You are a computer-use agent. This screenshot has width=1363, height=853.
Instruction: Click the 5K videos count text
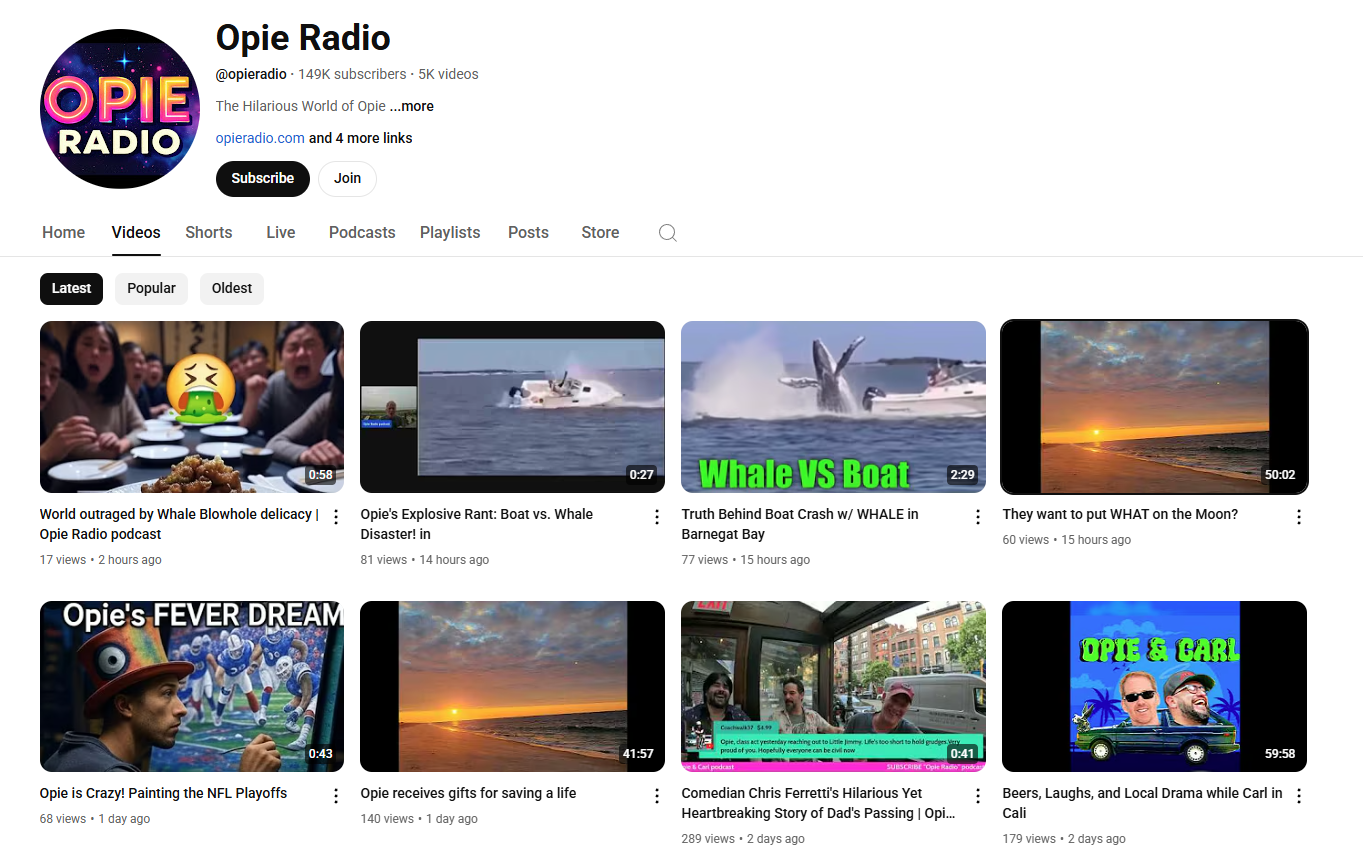448,74
